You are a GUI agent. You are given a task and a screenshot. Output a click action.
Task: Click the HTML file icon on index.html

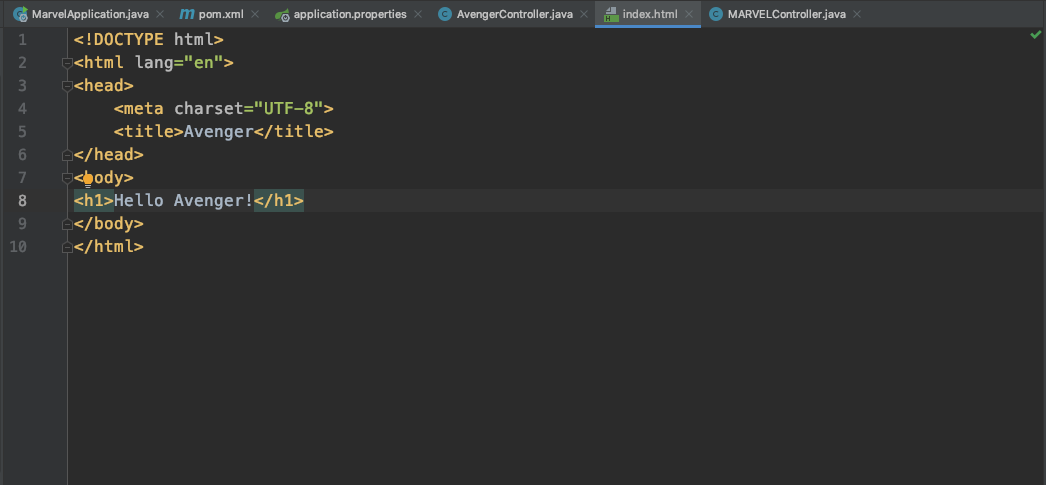pyautogui.click(x=610, y=14)
